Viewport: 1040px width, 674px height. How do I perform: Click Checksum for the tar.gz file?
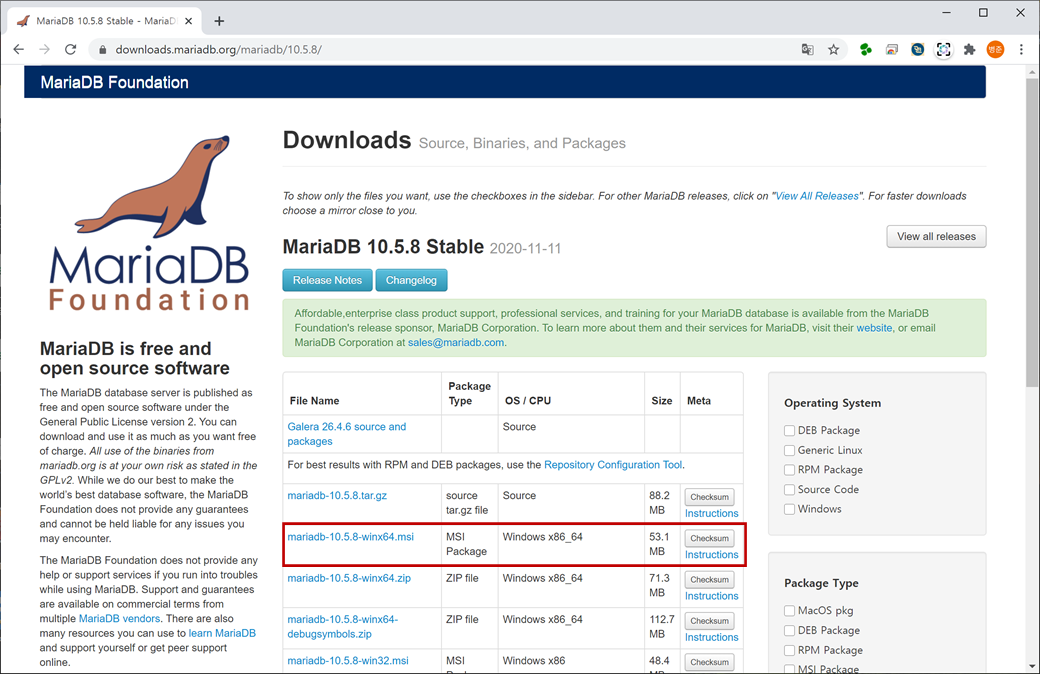(709, 497)
